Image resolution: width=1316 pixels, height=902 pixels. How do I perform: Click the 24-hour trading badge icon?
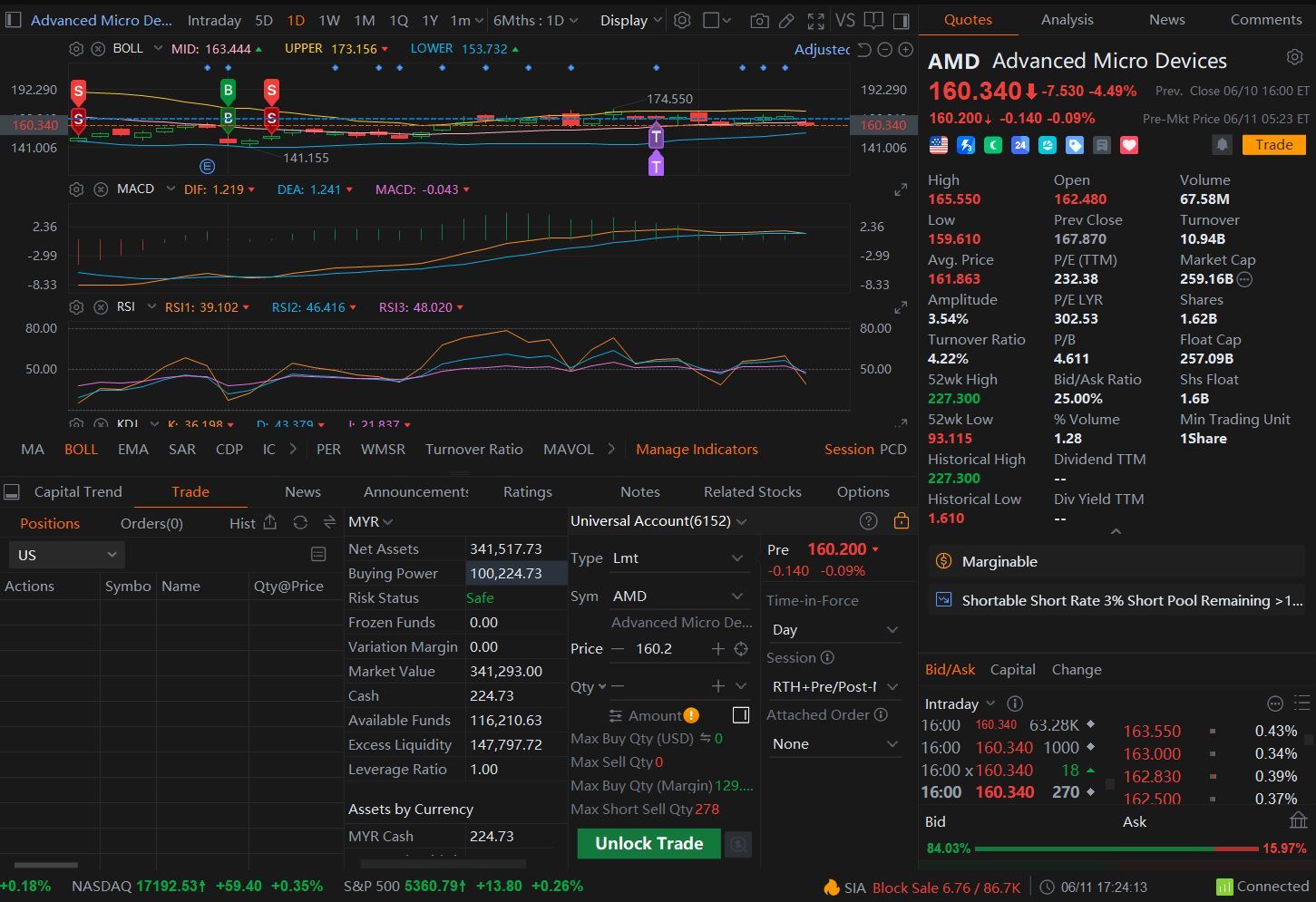point(1020,145)
